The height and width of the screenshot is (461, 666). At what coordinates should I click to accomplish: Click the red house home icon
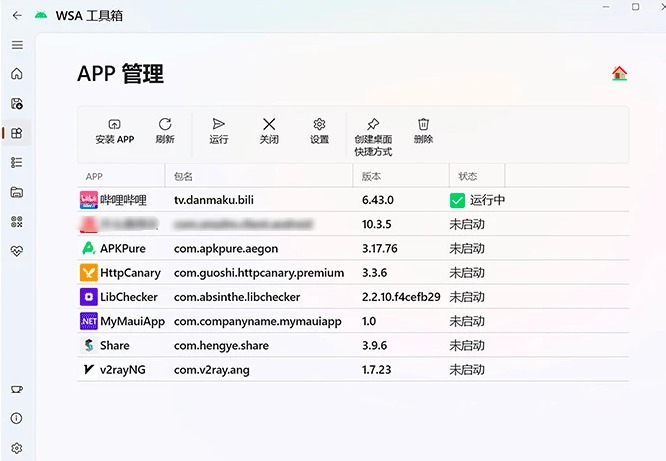[619, 73]
